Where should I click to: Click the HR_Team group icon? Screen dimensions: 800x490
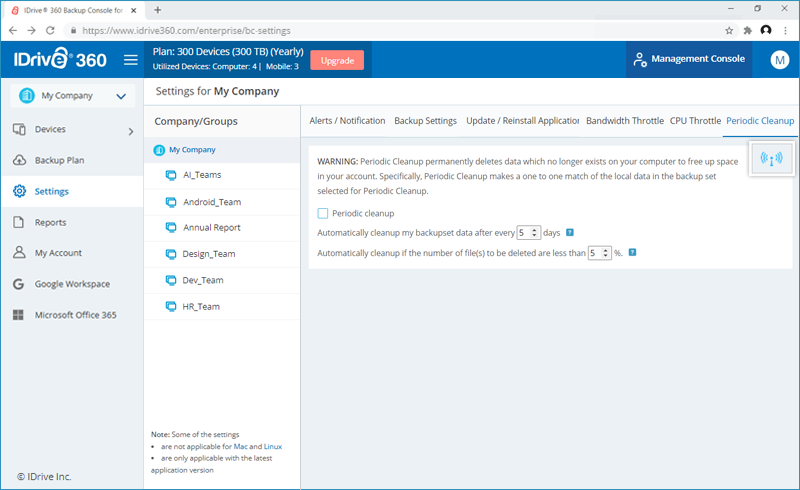tap(171, 306)
